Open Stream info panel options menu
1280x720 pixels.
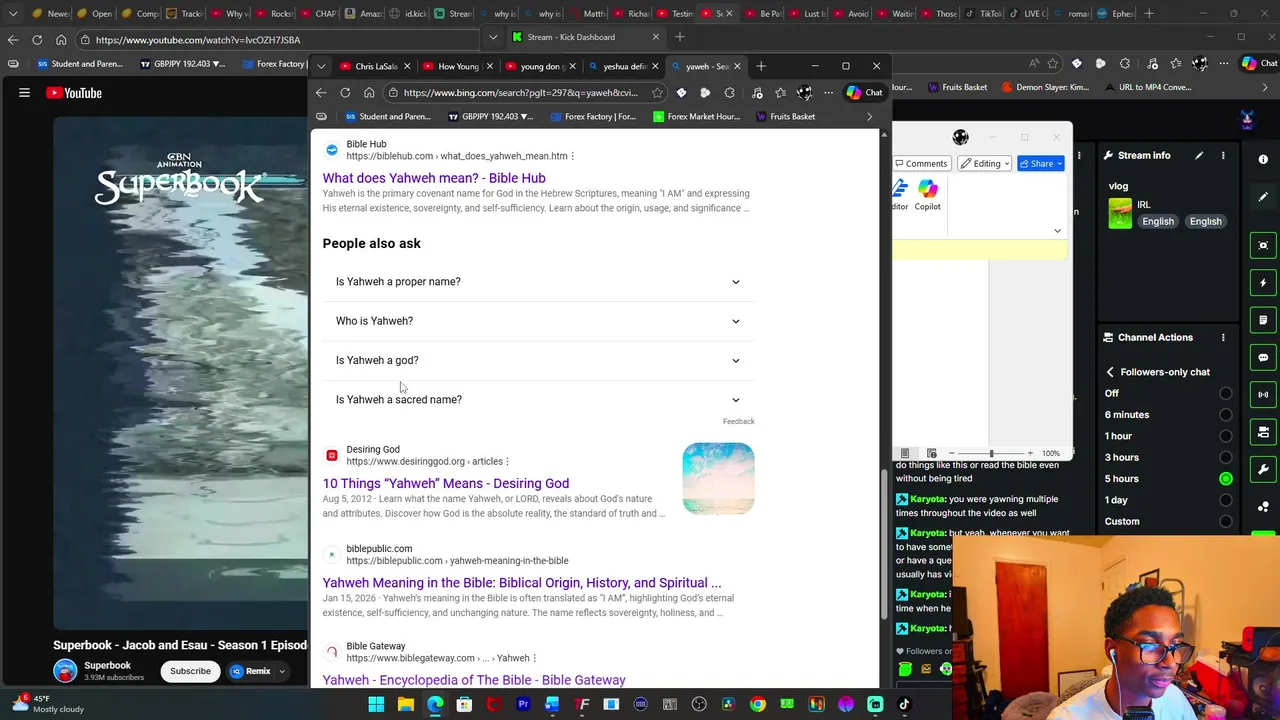click(1223, 156)
